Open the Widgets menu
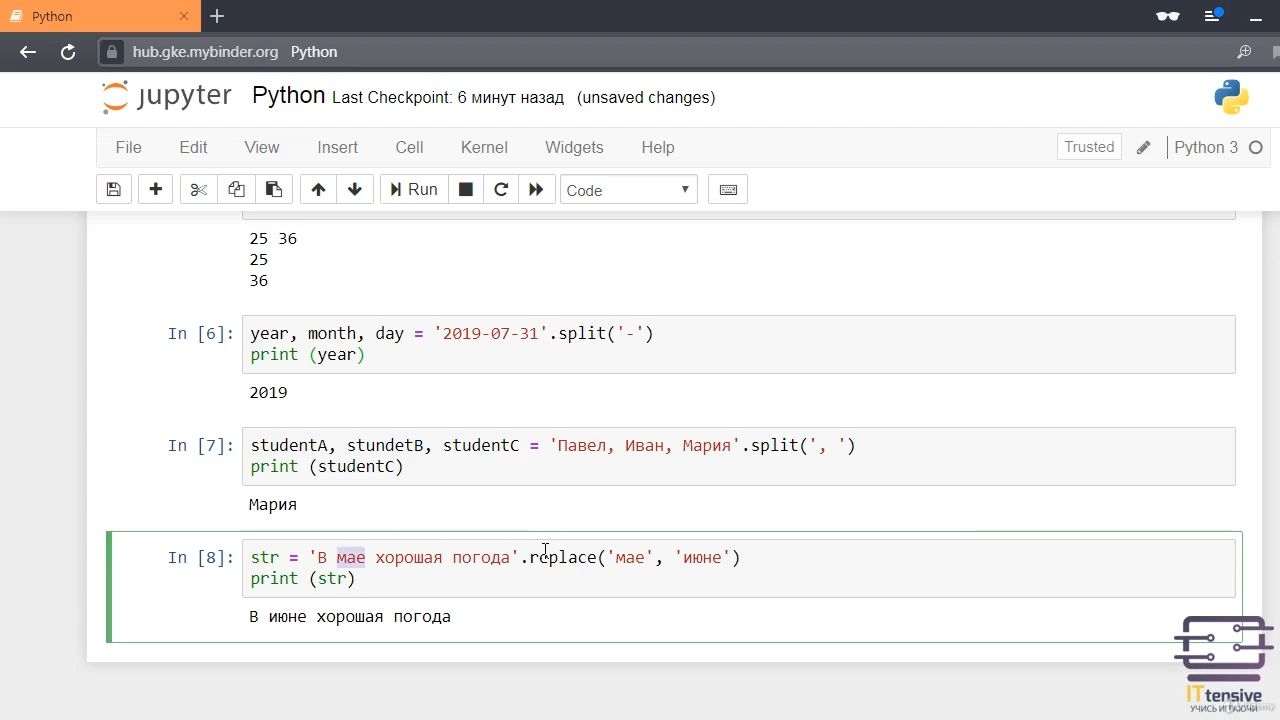This screenshot has height=720, width=1280. 574,147
